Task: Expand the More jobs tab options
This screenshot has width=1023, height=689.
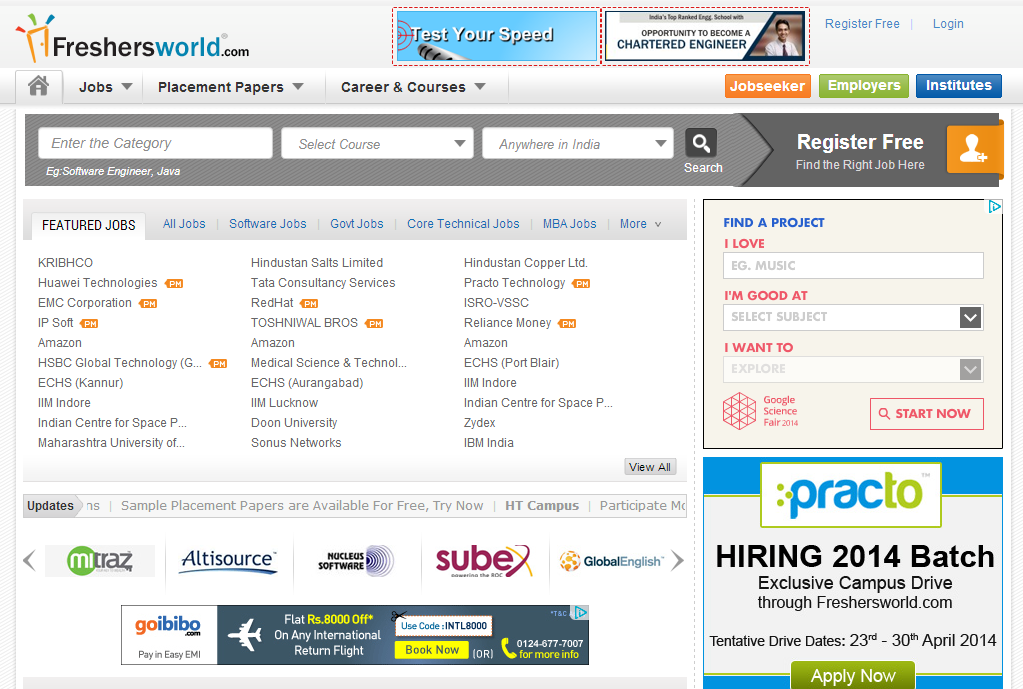Action: tap(640, 224)
